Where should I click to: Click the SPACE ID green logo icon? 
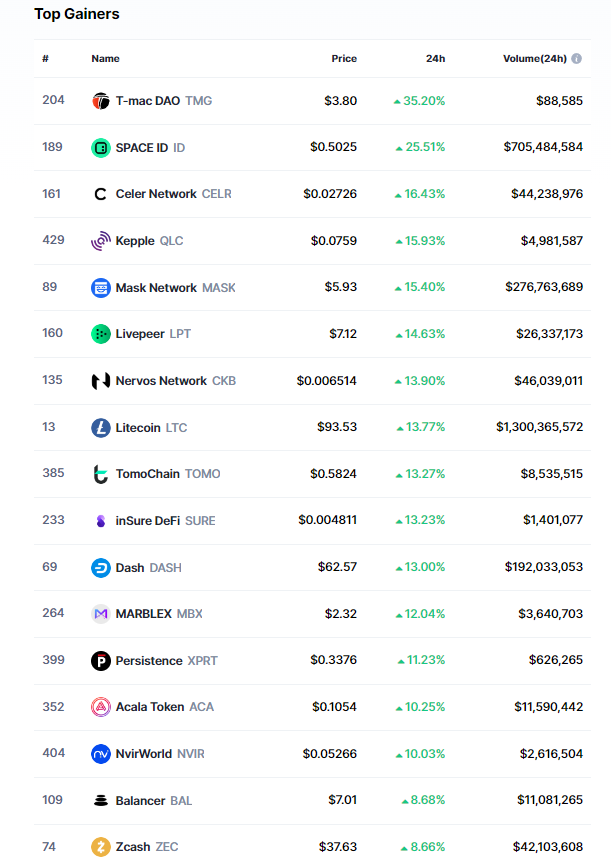click(x=100, y=148)
